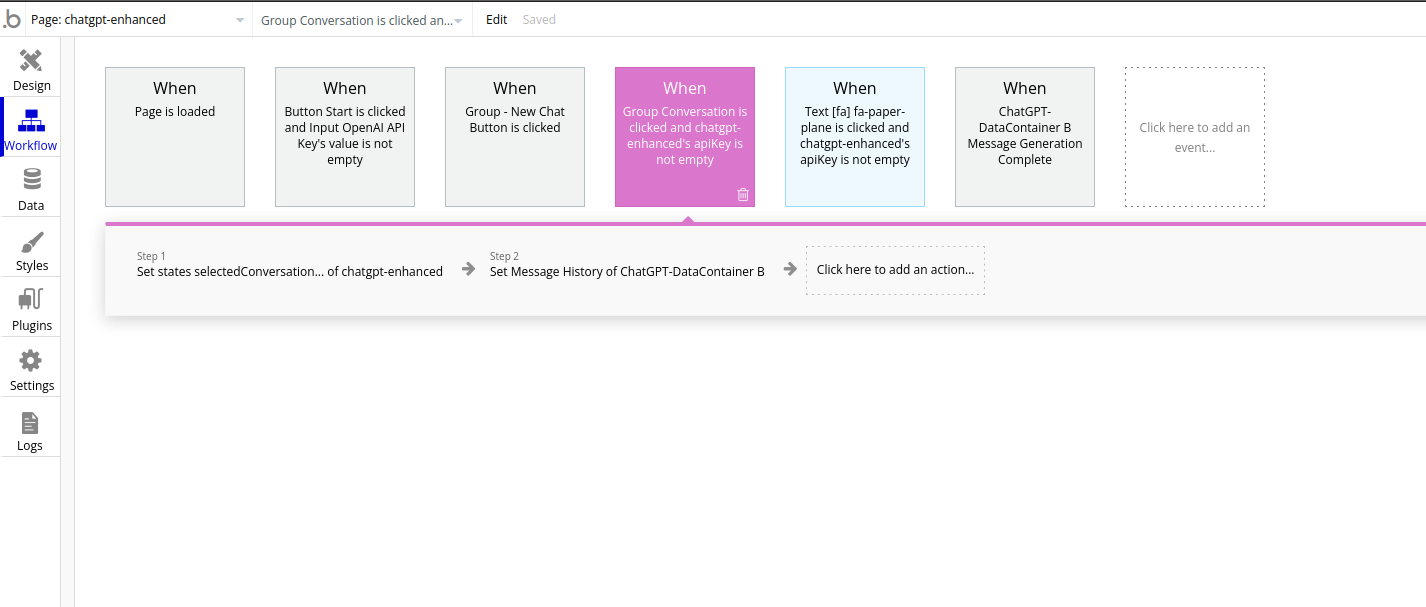Add an action after Step 2
This screenshot has width=1426, height=607.
pos(894,269)
